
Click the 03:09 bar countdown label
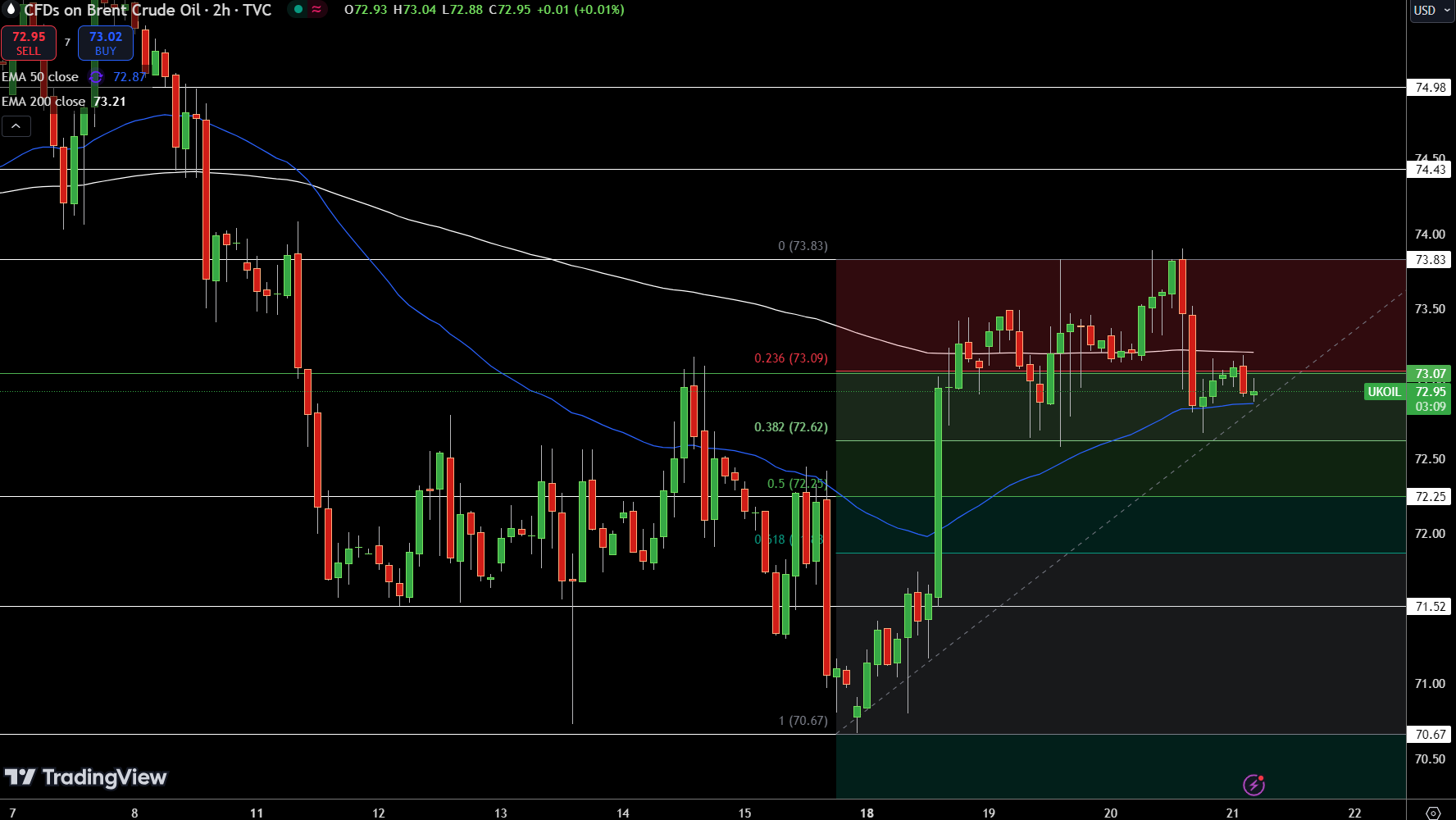click(x=1431, y=407)
